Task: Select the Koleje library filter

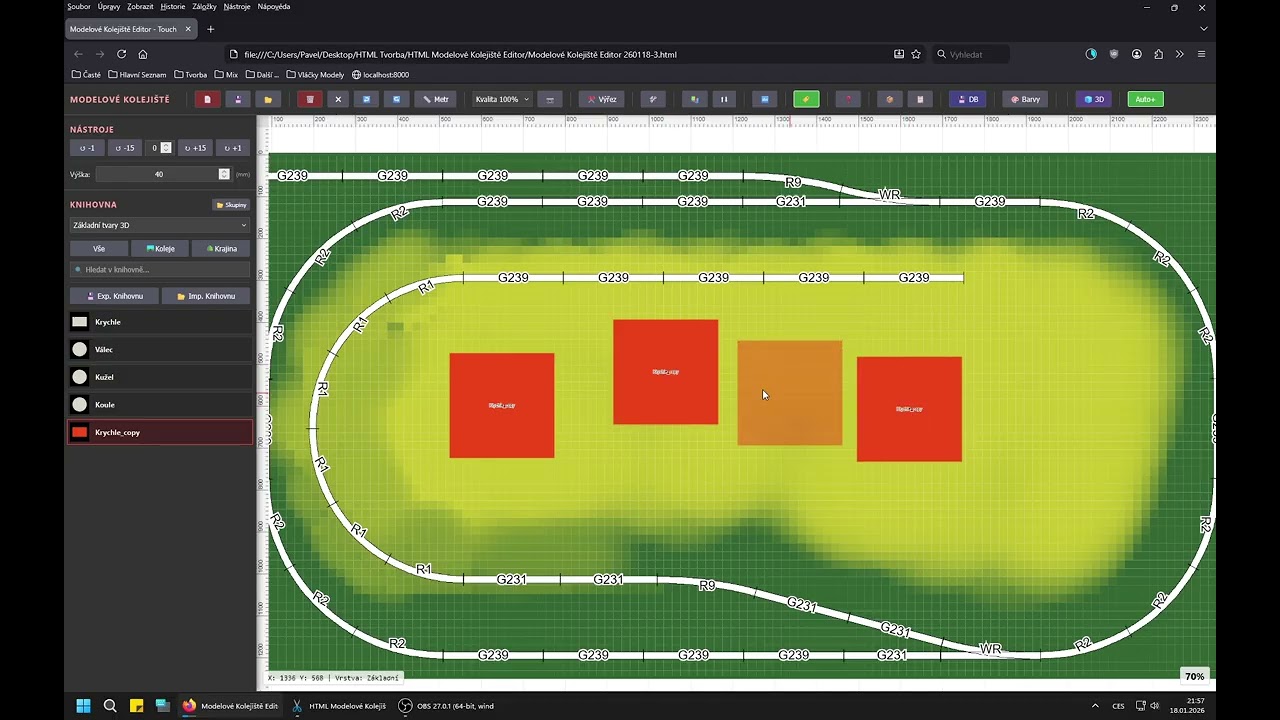Action: coord(160,249)
